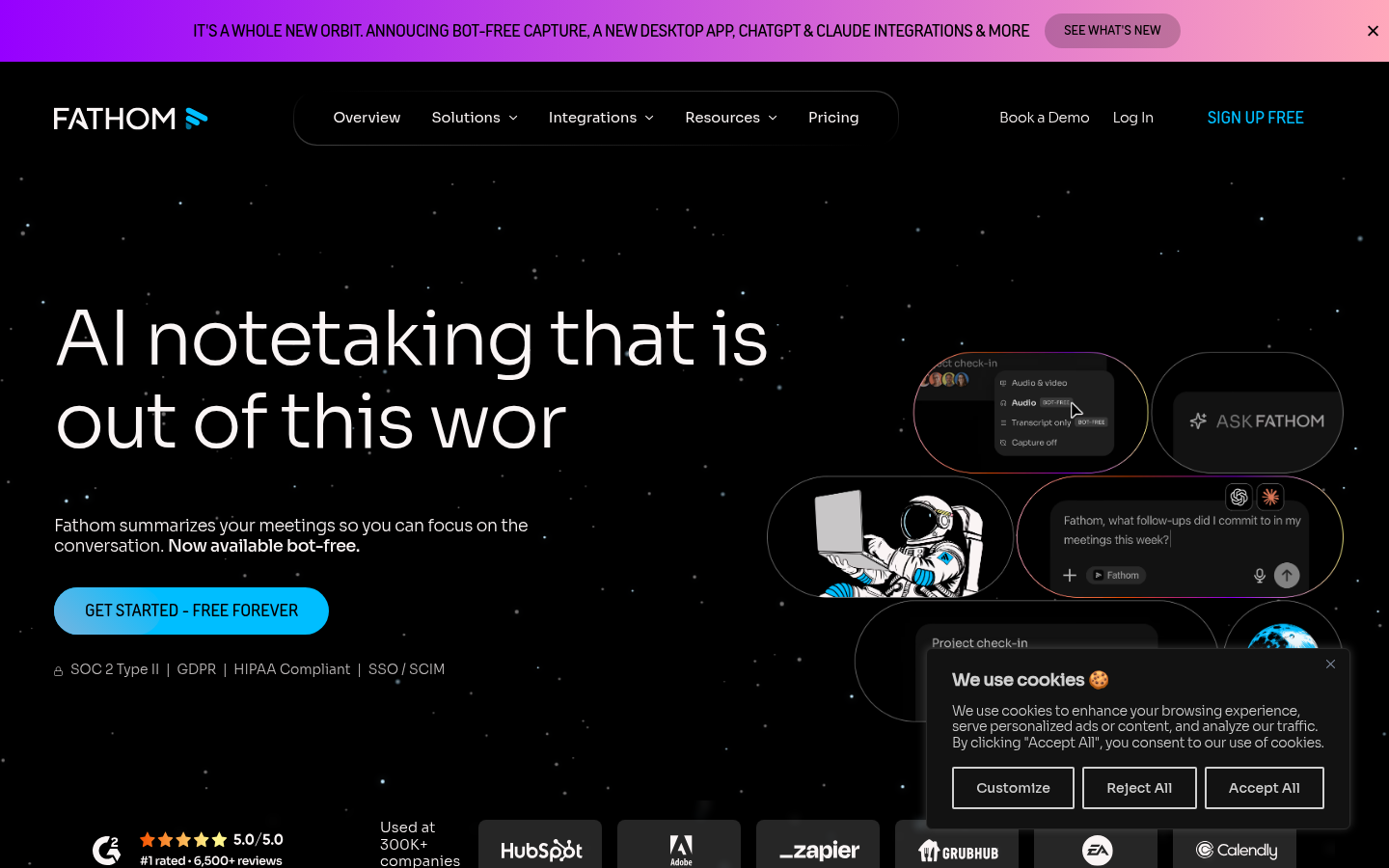This screenshot has height=868, width=1389.
Task: Click the Fathom prompt text field
Action: point(1182,530)
